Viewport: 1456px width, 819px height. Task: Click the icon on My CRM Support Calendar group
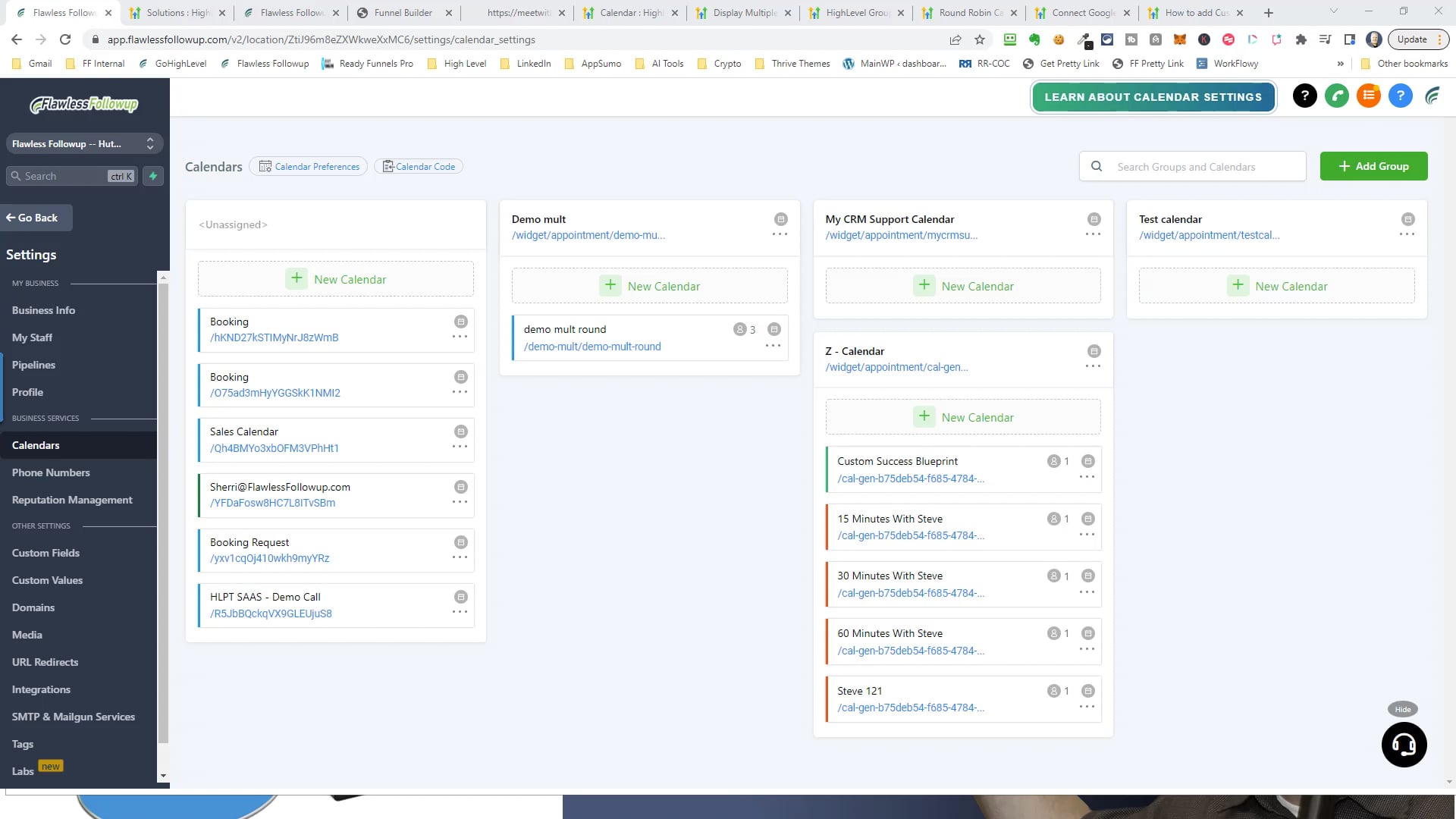click(1094, 219)
